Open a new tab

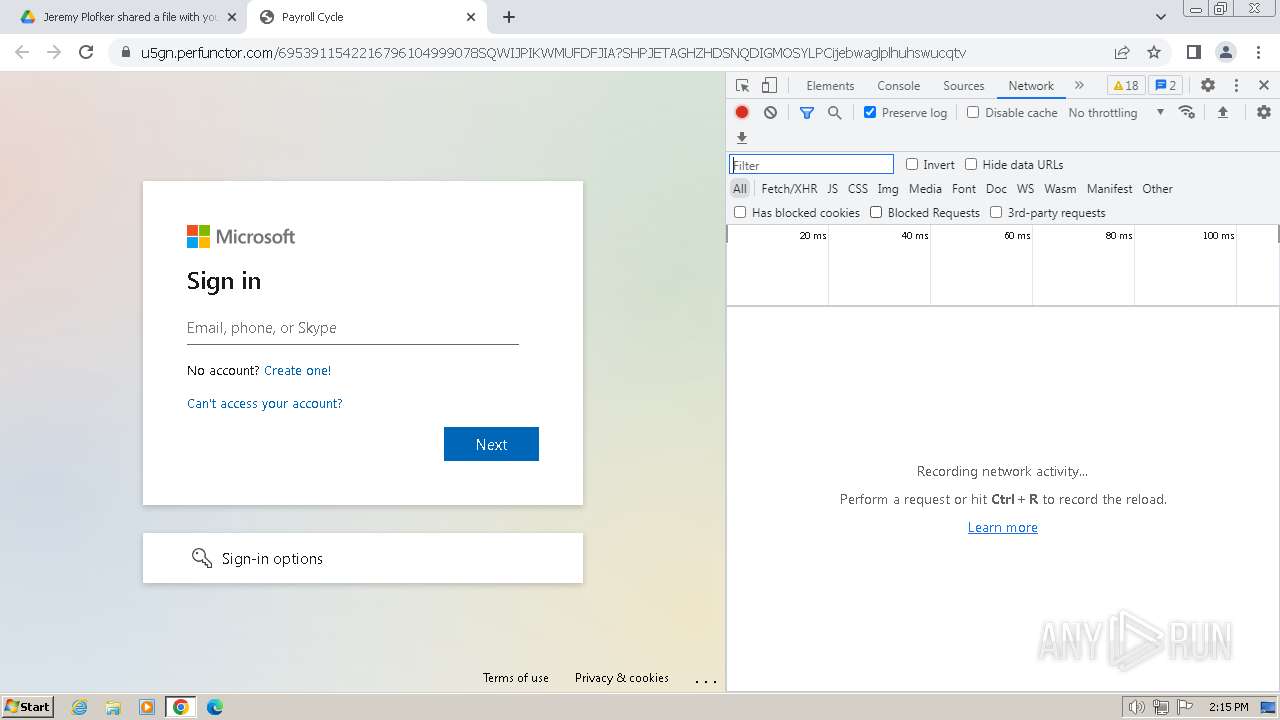click(509, 17)
